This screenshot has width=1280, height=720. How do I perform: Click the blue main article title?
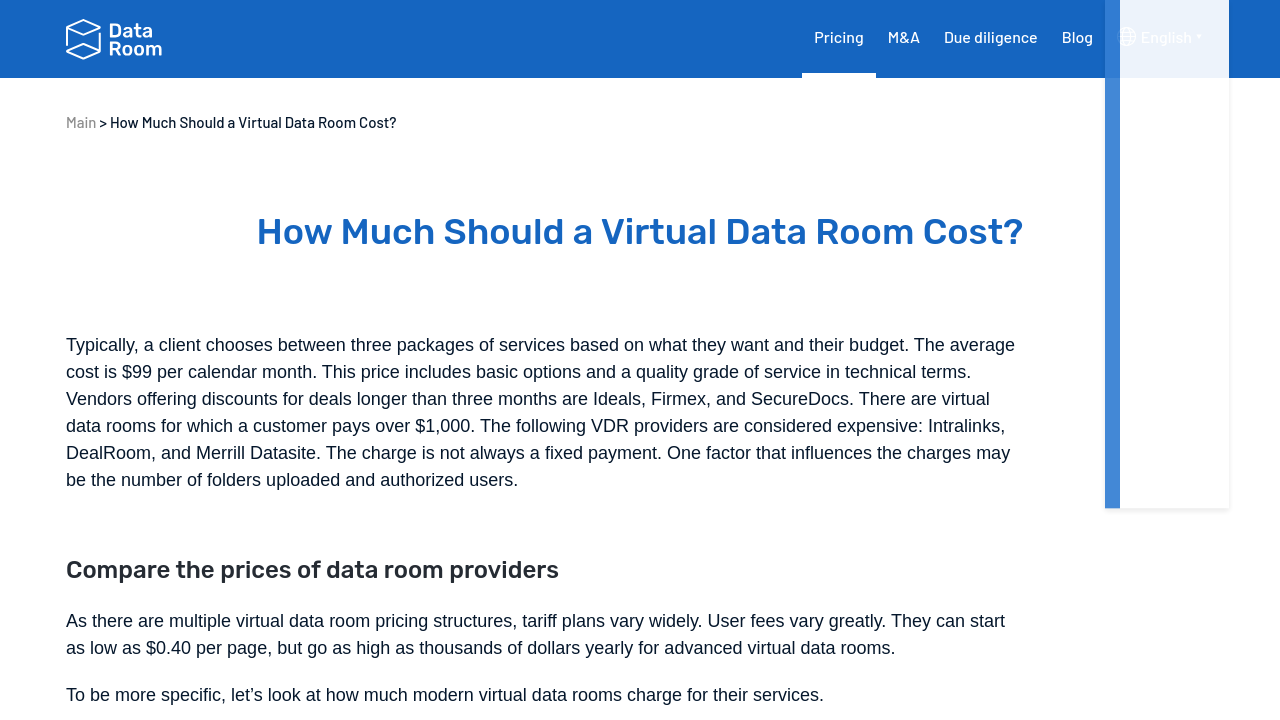[x=640, y=232]
